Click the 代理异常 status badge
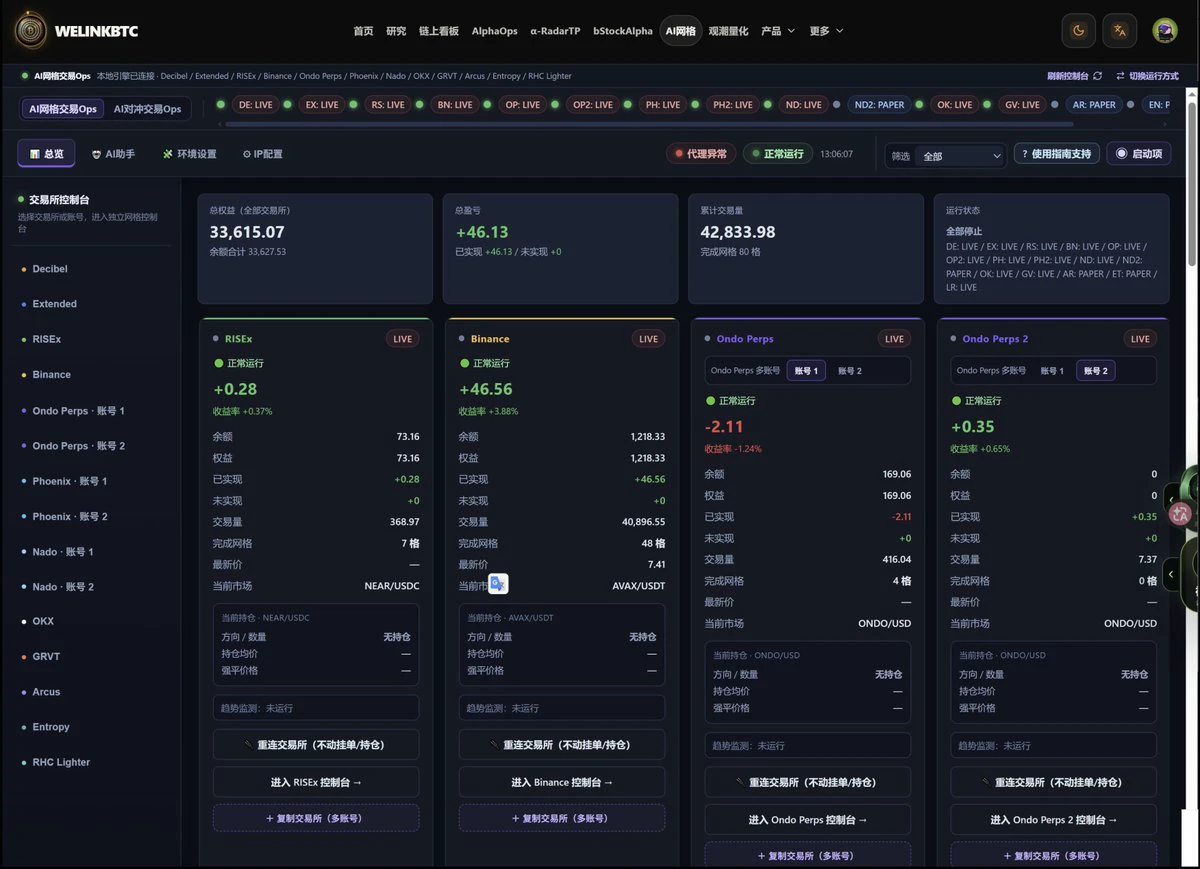The image size is (1200, 869). click(x=701, y=154)
